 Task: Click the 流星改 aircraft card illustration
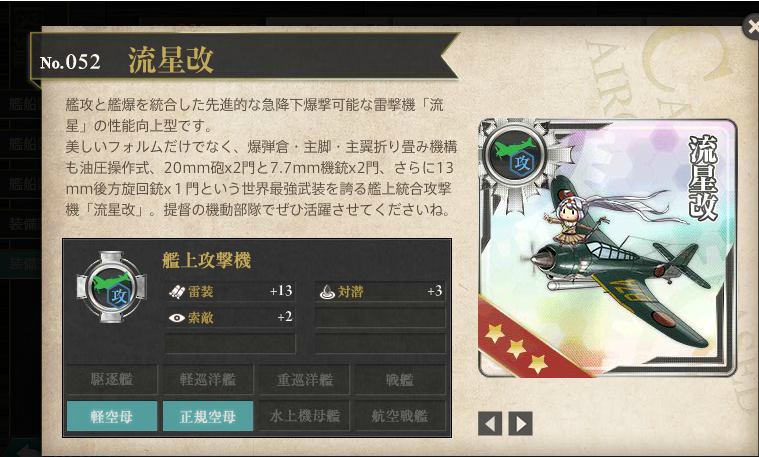tap(607, 248)
